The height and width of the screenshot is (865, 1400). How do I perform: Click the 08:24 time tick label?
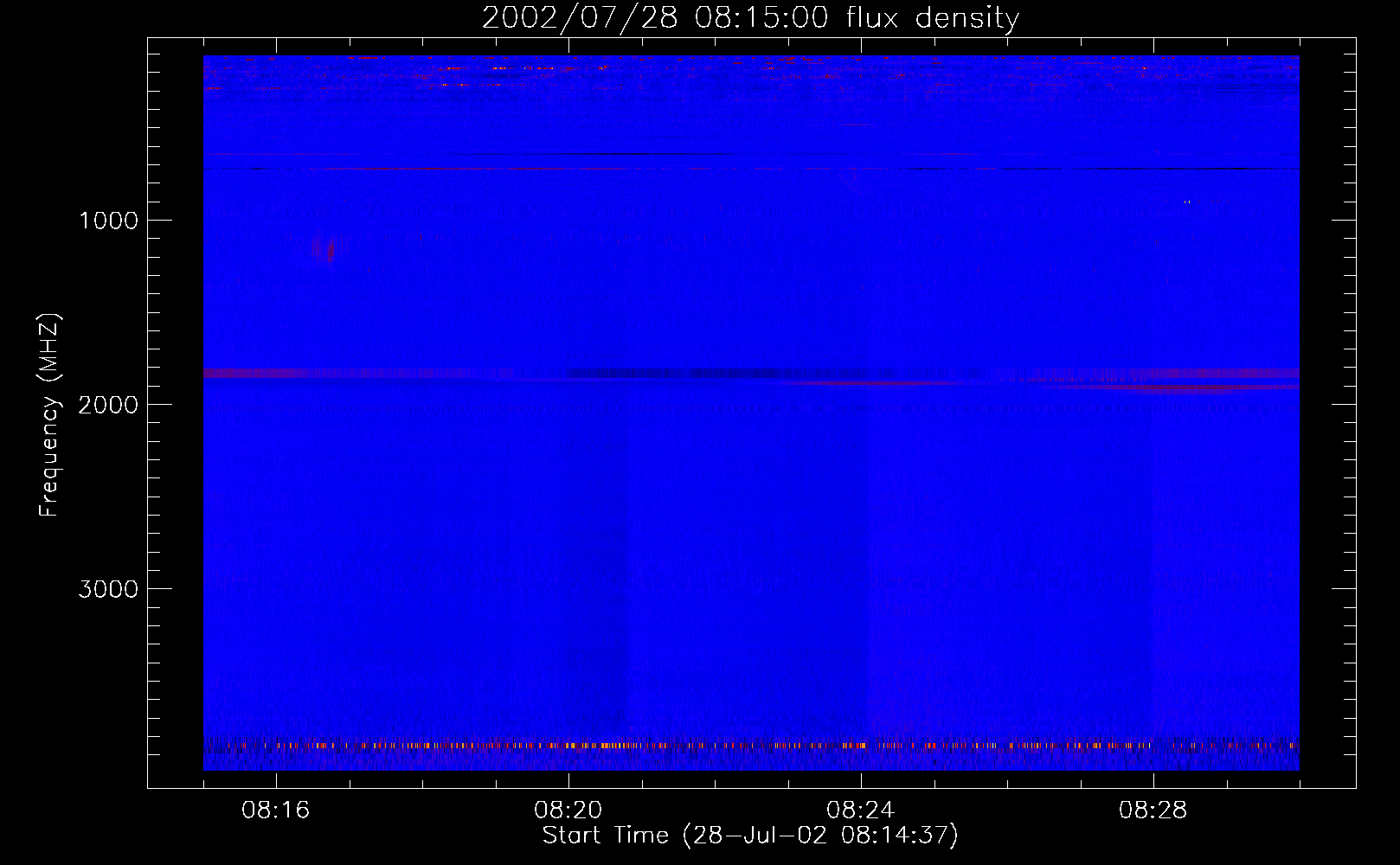(x=861, y=811)
